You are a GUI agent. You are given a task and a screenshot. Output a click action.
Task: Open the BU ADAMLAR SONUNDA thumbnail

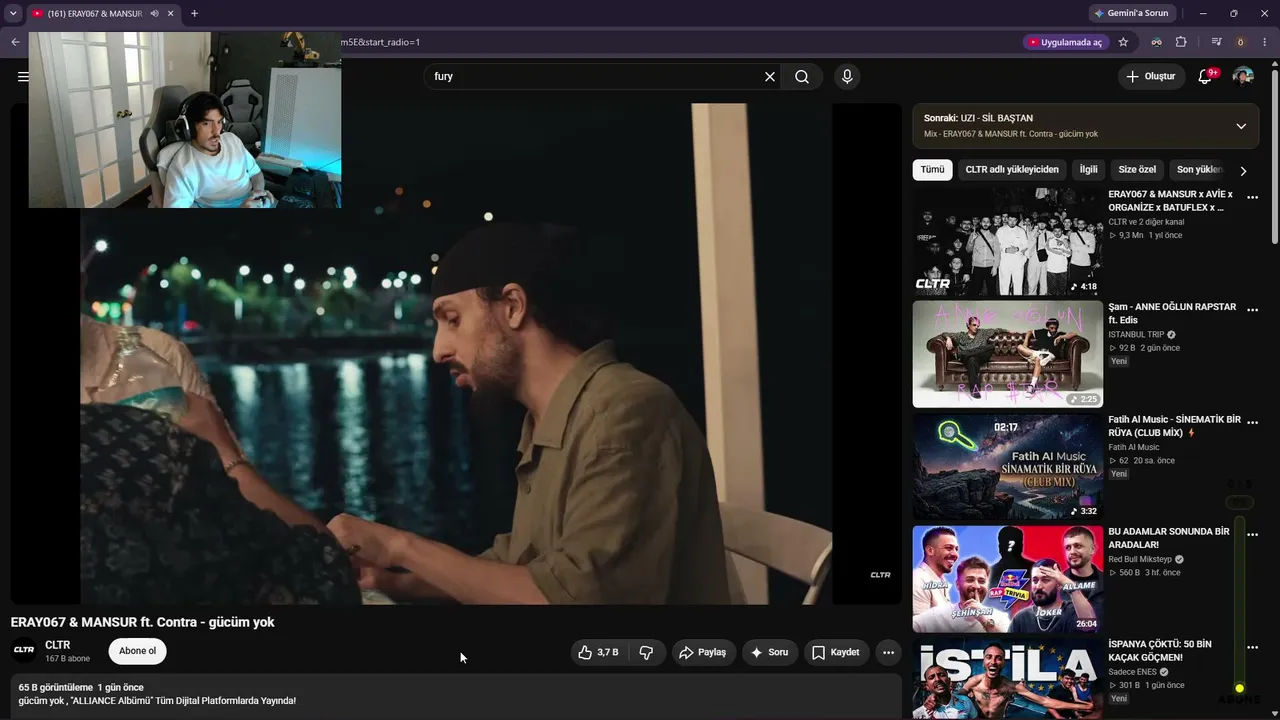(1007, 579)
